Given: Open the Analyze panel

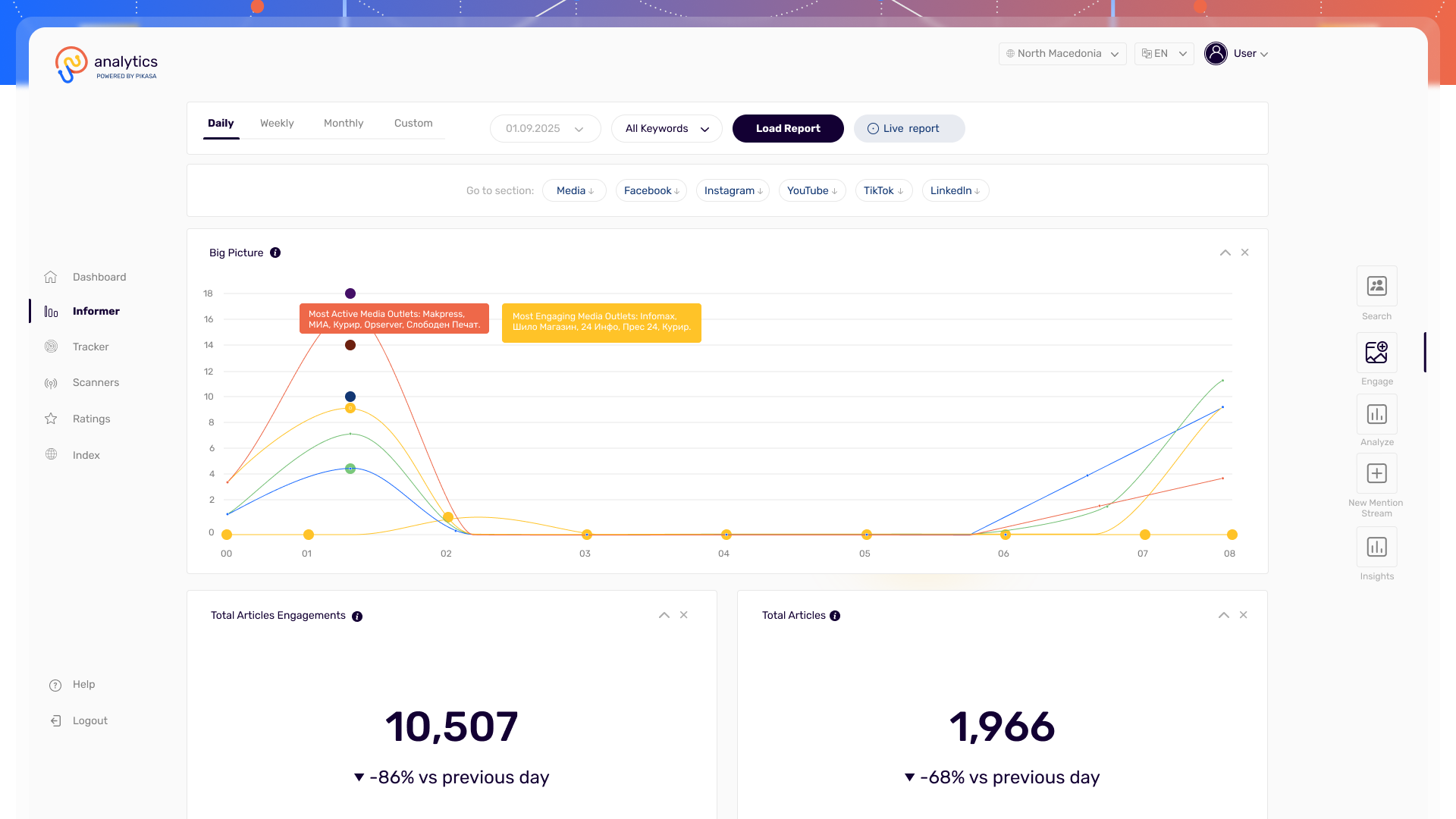Looking at the screenshot, I should coord(1376,414).
